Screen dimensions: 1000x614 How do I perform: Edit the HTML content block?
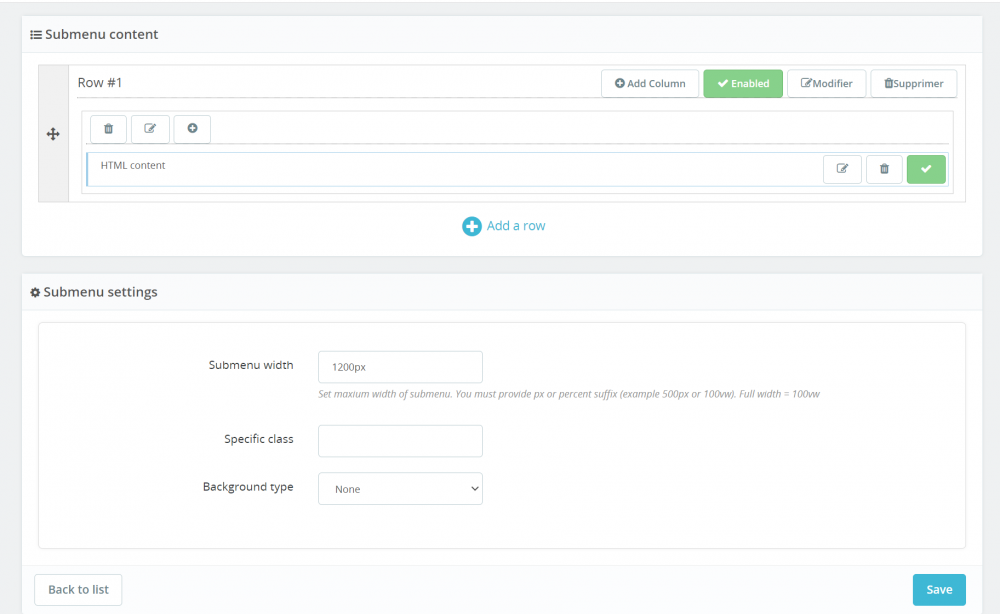pos(842,169)
